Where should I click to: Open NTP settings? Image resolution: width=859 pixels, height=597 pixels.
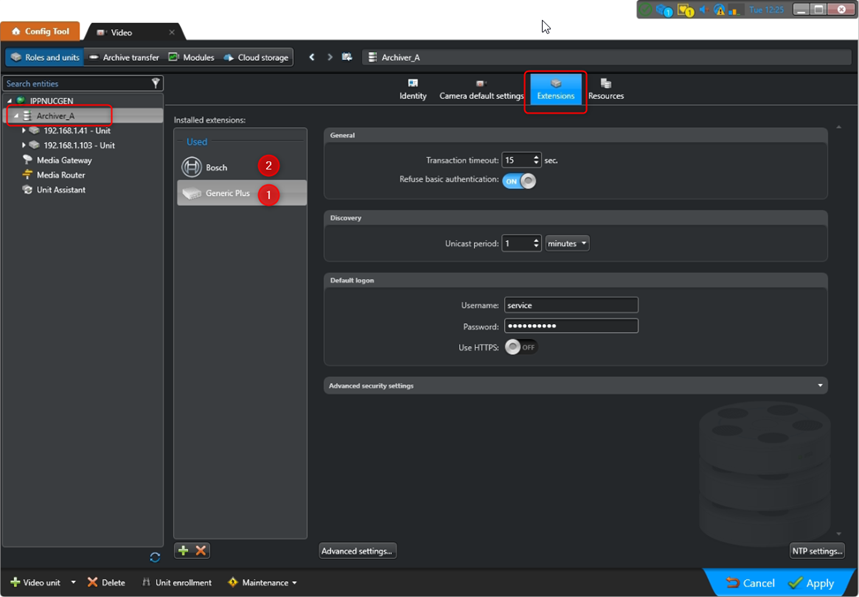[x=817, y=551]
